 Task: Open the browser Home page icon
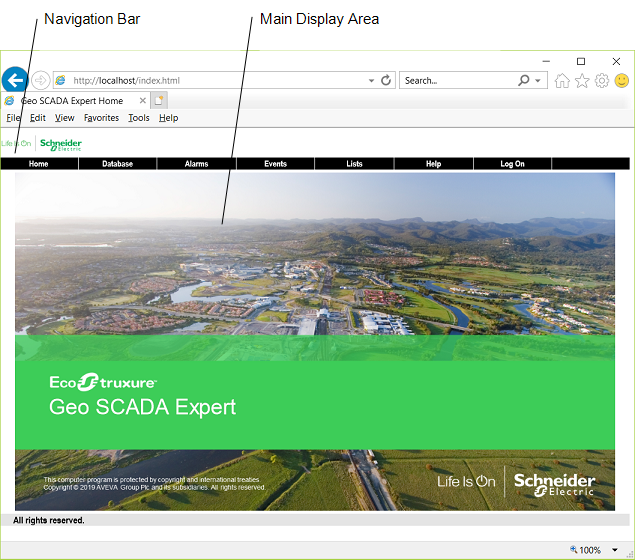(563, 81)
